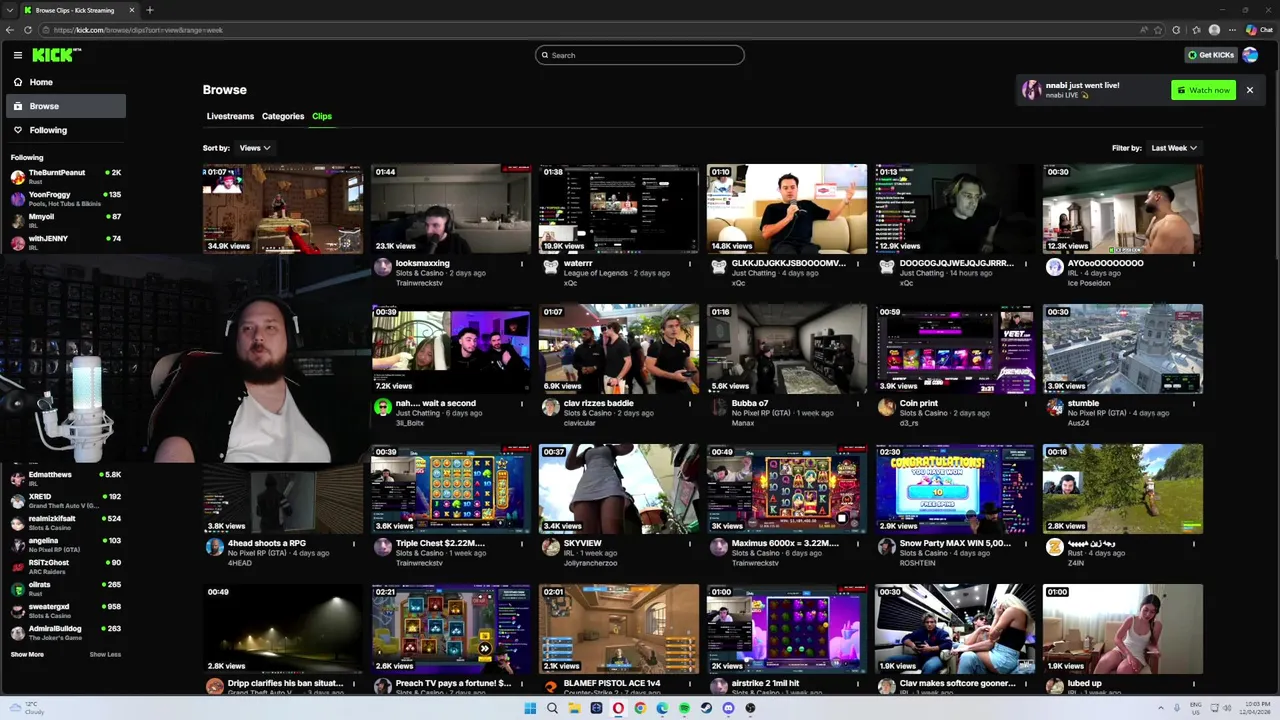Image resolution: width=1280 pixels, height=720 pixels.
Task: Open 3li_Boltx avatar under nah.... wait a second
Action: tap(383, 407)
